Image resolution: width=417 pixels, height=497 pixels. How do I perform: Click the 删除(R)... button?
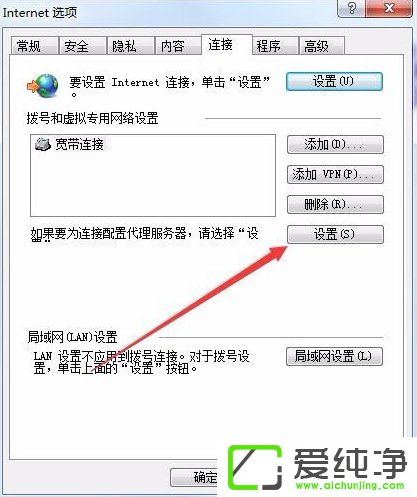click(x=335, y=204)
